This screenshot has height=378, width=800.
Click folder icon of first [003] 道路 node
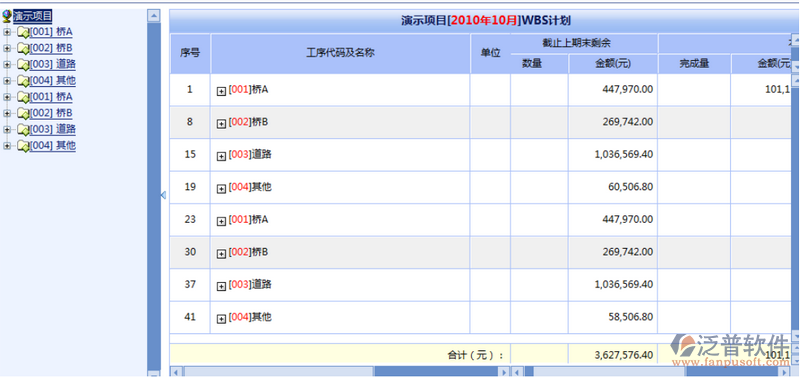point(23,65)
